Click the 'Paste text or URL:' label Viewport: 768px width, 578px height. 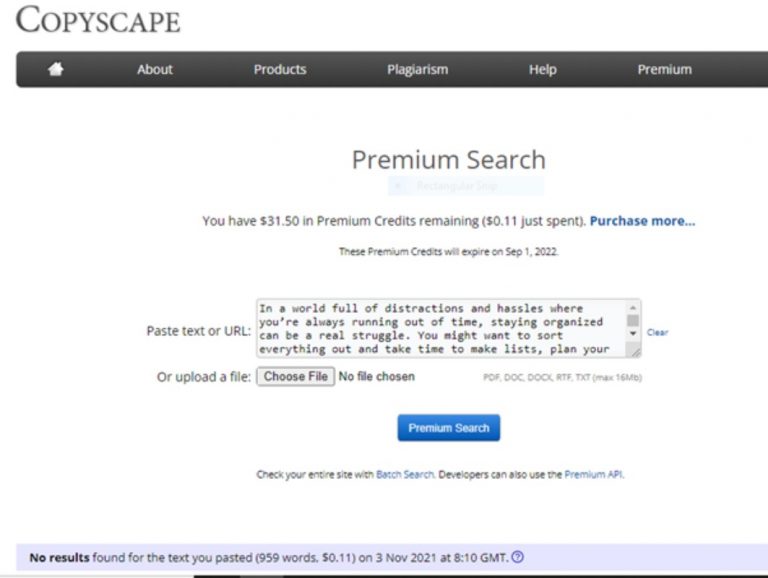coord(198,331)
